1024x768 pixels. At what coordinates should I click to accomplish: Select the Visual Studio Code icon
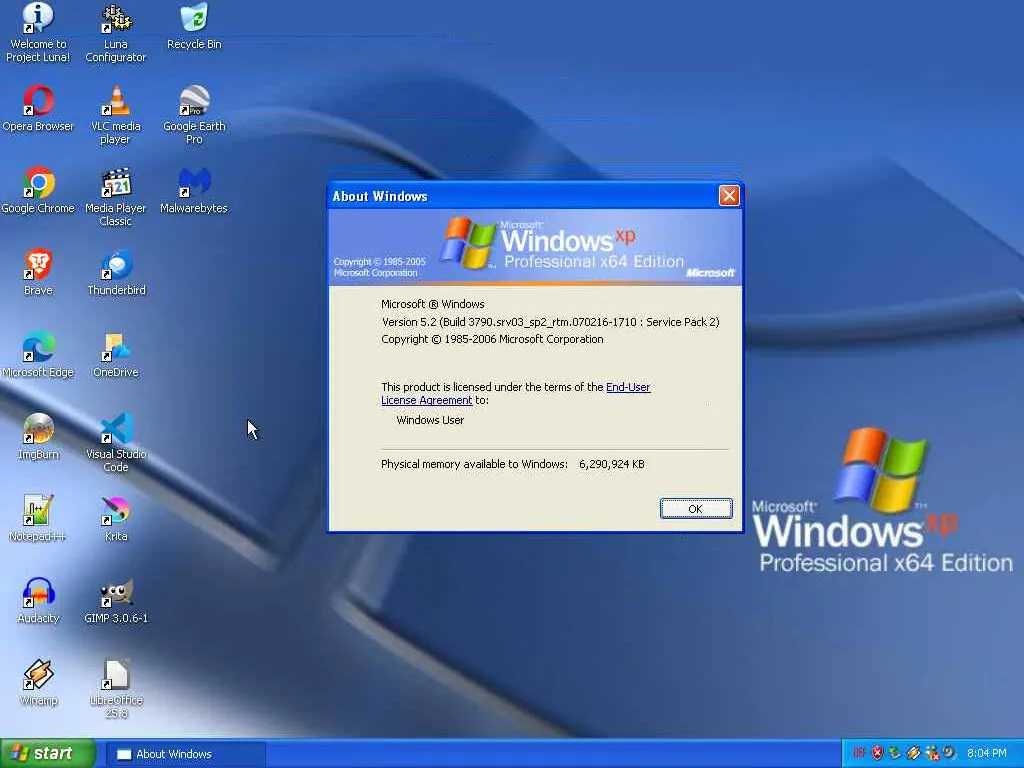click(116, 443)
